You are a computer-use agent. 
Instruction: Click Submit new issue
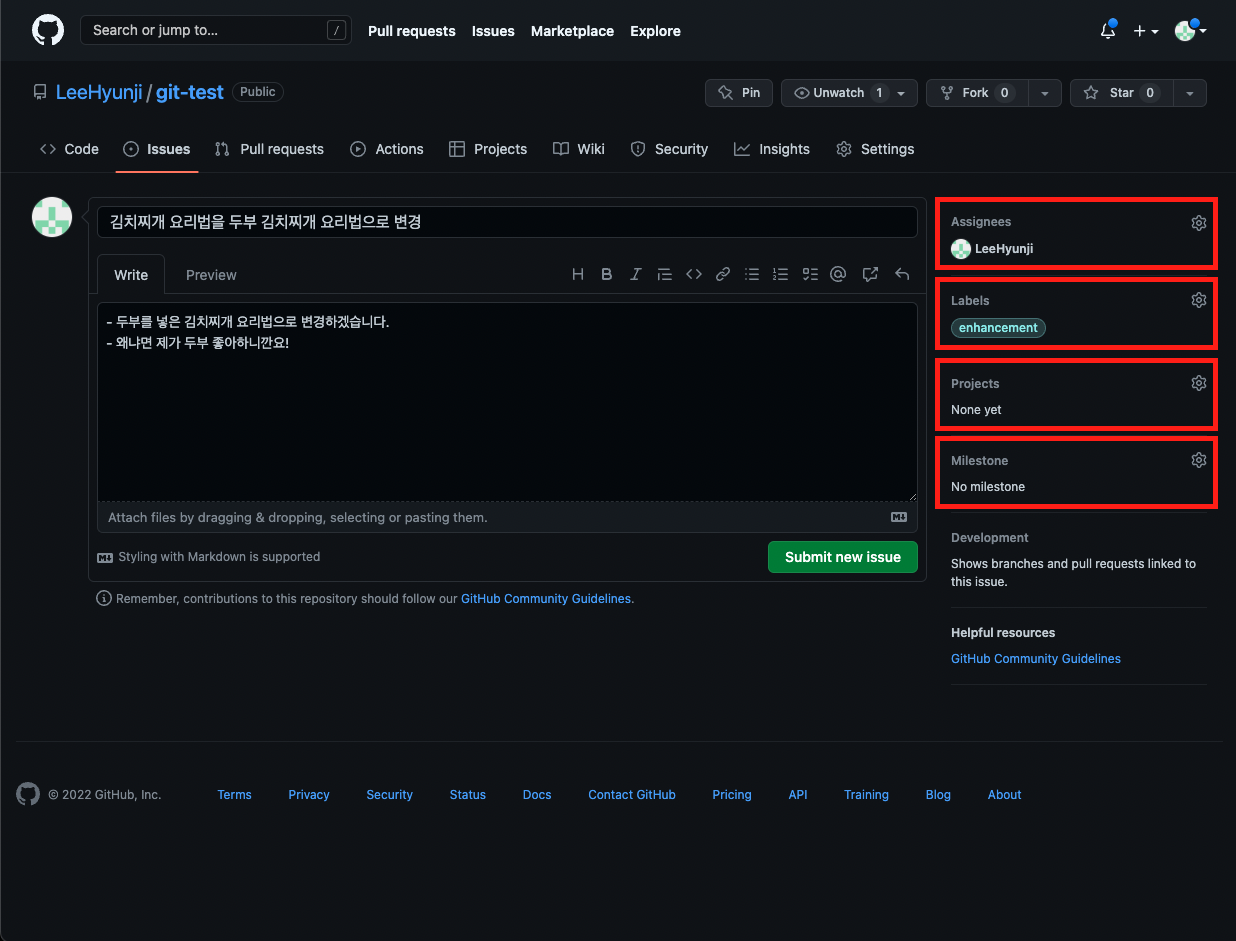tap(843, 557)
